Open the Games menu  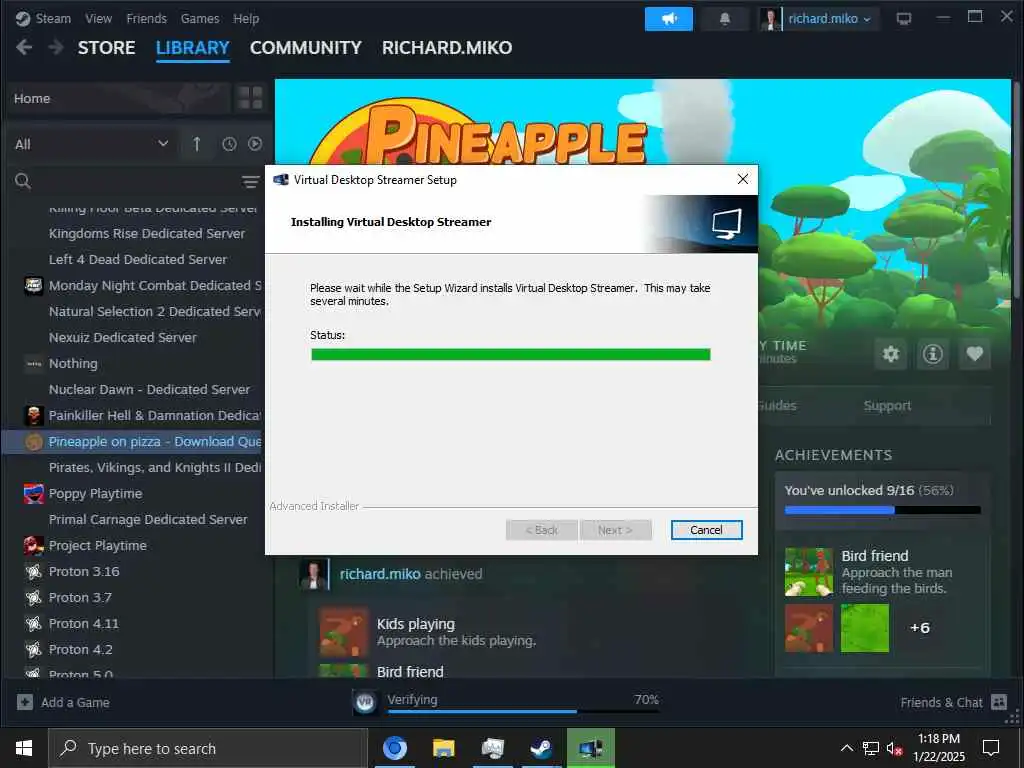pyautogui.click(x=200, y=19)
